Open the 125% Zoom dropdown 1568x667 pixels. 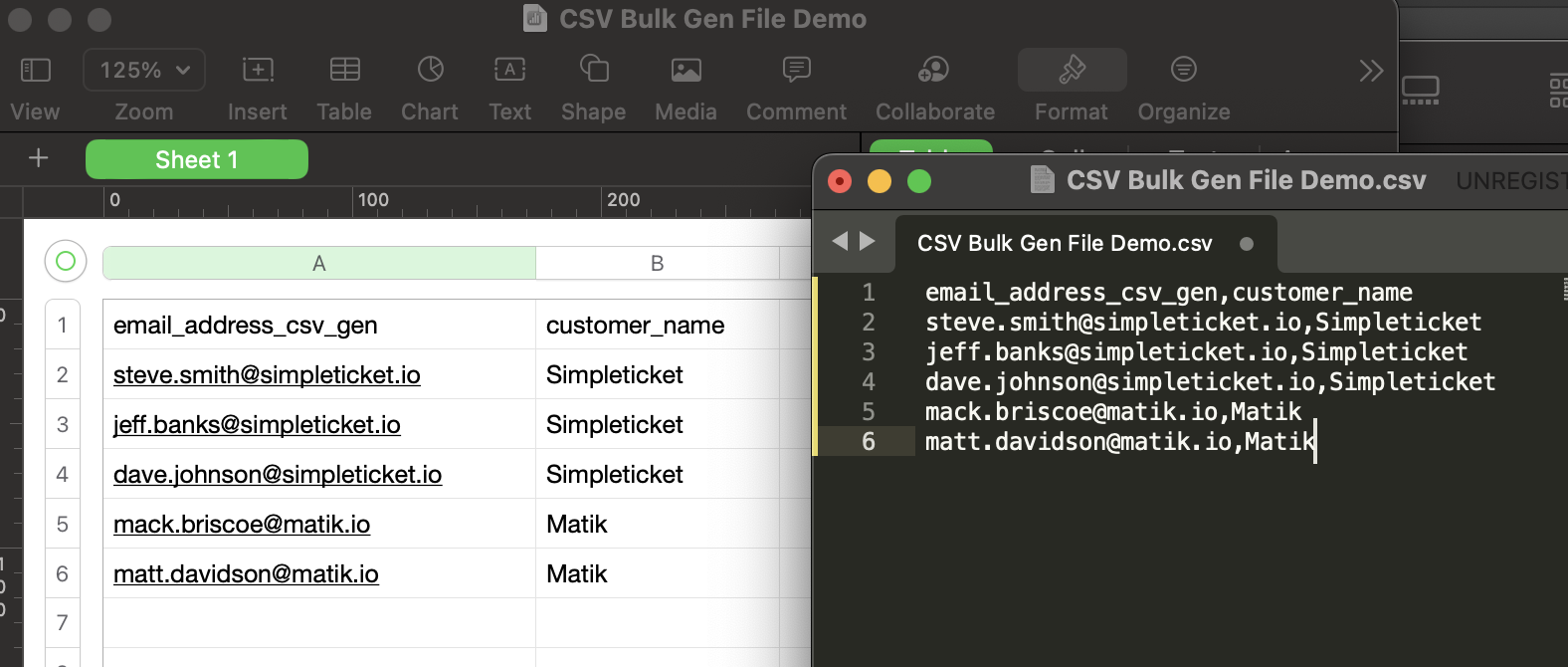pyautogui.click(x=144, y=70)
